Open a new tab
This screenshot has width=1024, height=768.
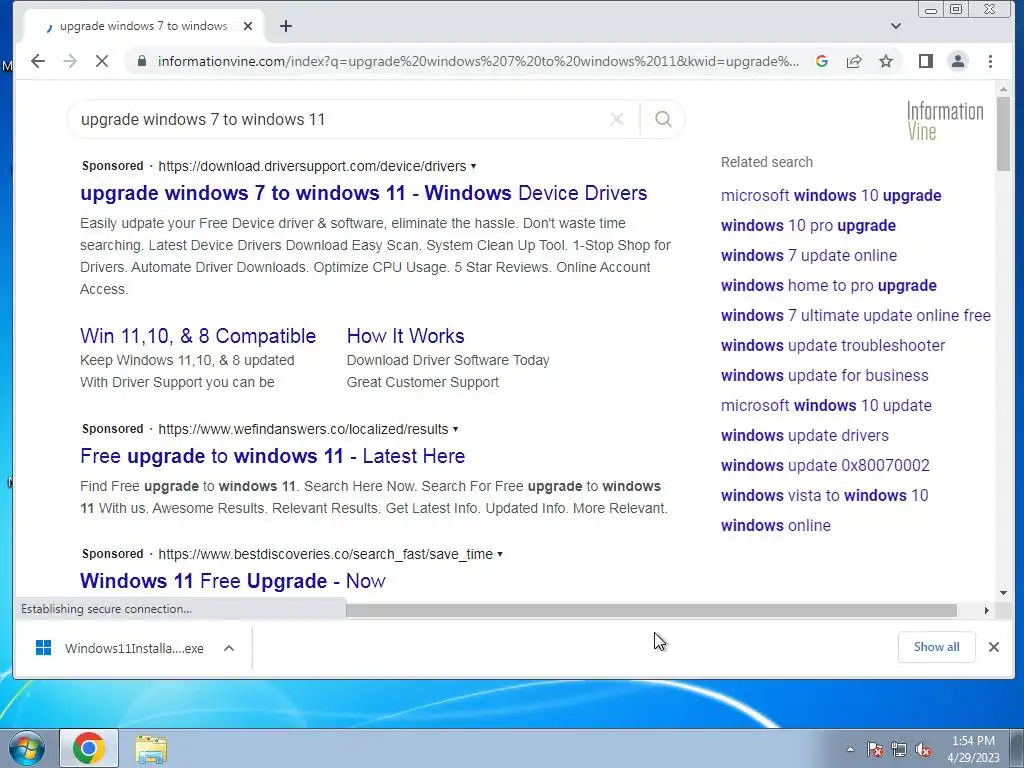click(x=286, y=26)
